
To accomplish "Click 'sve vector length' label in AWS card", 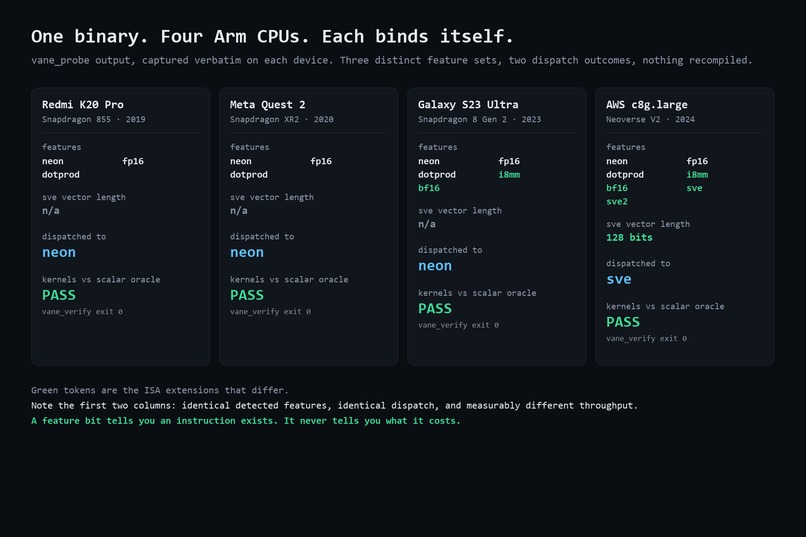I will [648, 224].
